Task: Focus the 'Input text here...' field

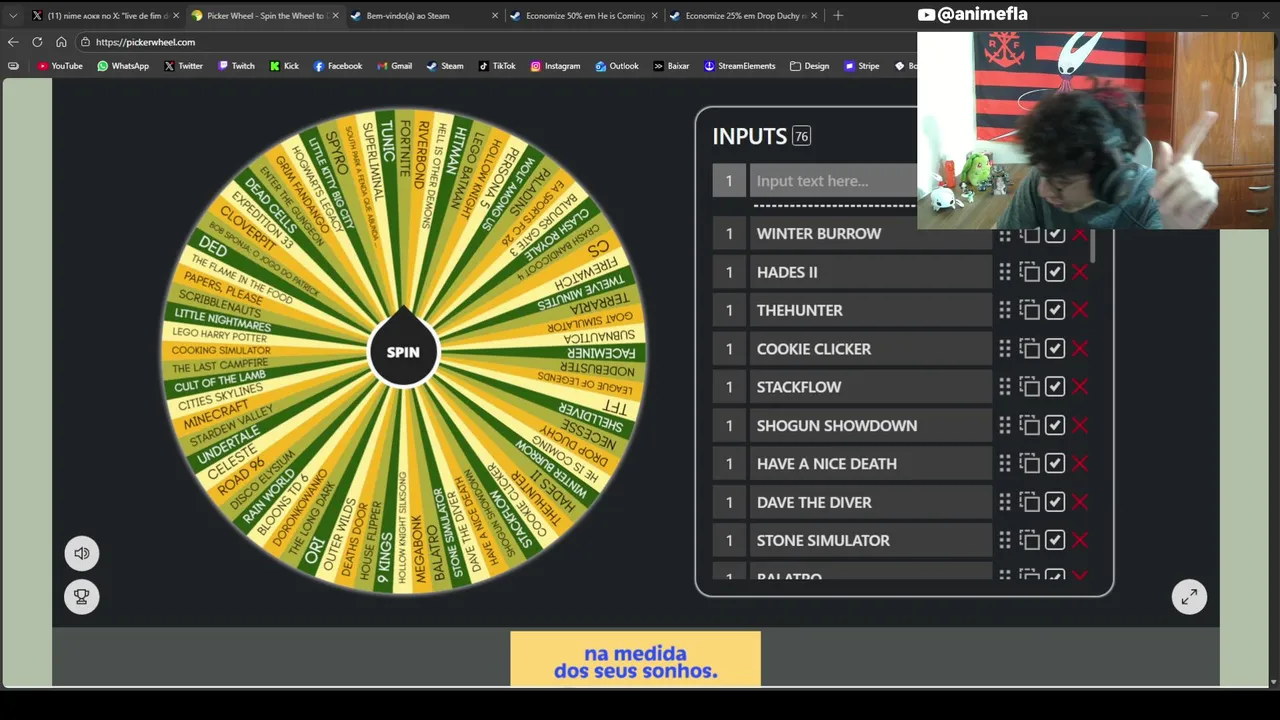Action: click(x=834, y=181)
